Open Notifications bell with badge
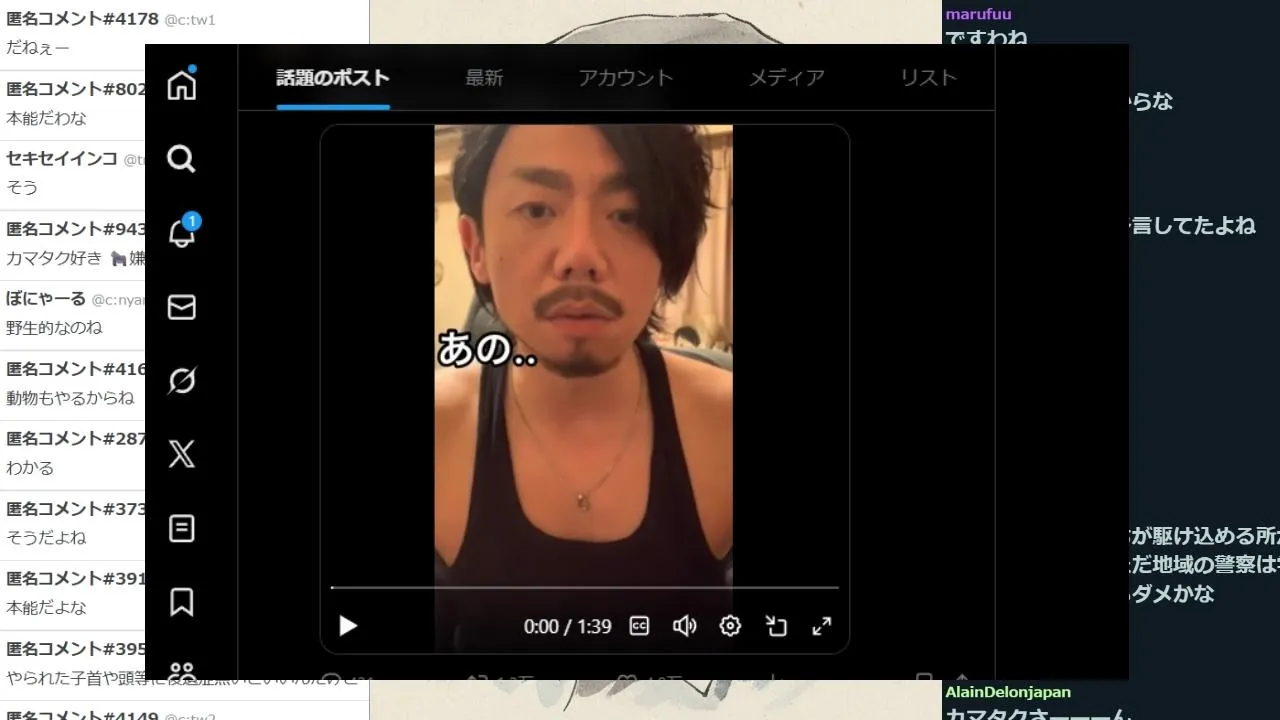Viewport: 1280px width, 720px height. click(x=181, y=233)
